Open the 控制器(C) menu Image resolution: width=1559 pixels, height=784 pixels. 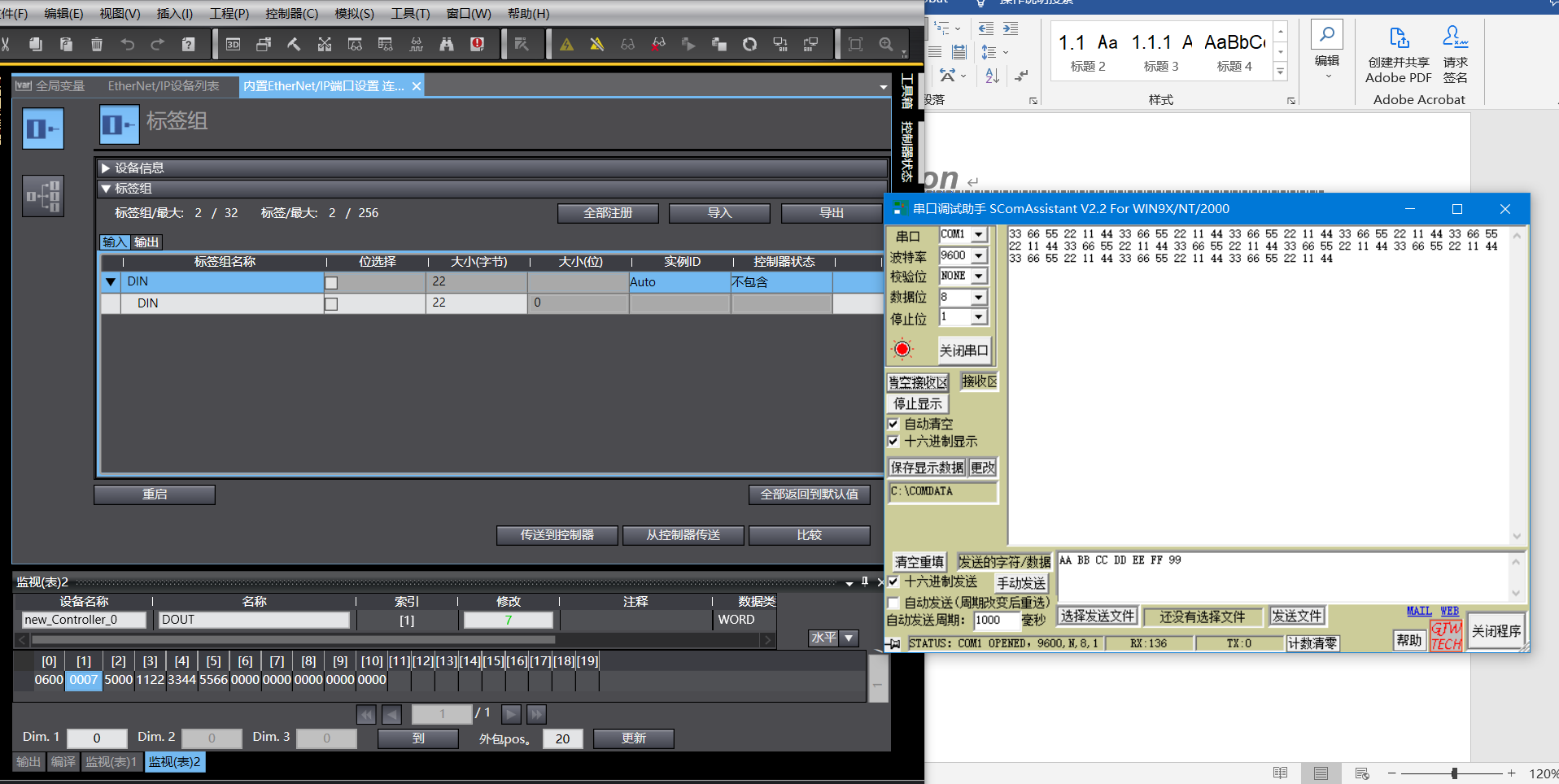(x=292, y=14)
